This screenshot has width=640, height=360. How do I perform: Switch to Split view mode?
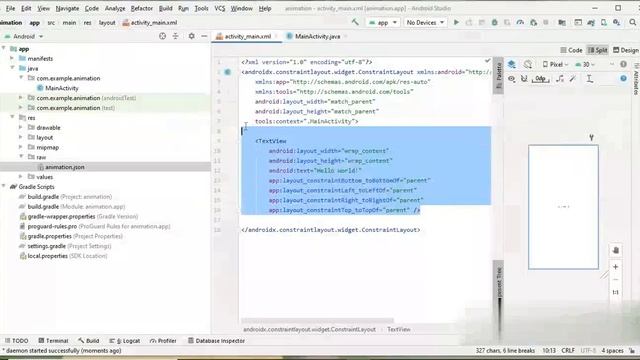[597, 50]
